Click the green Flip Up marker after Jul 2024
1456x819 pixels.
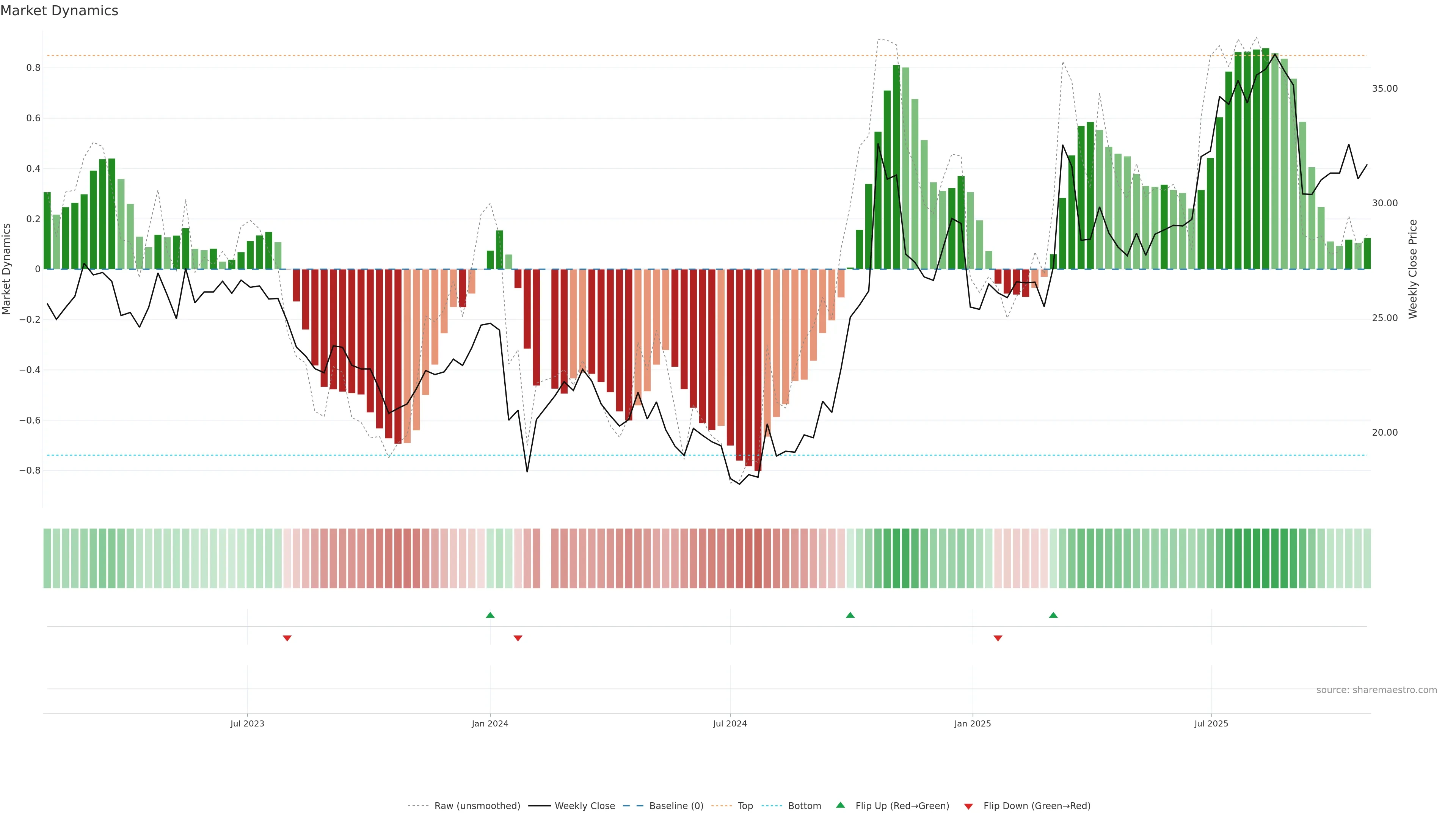[850, 615]
